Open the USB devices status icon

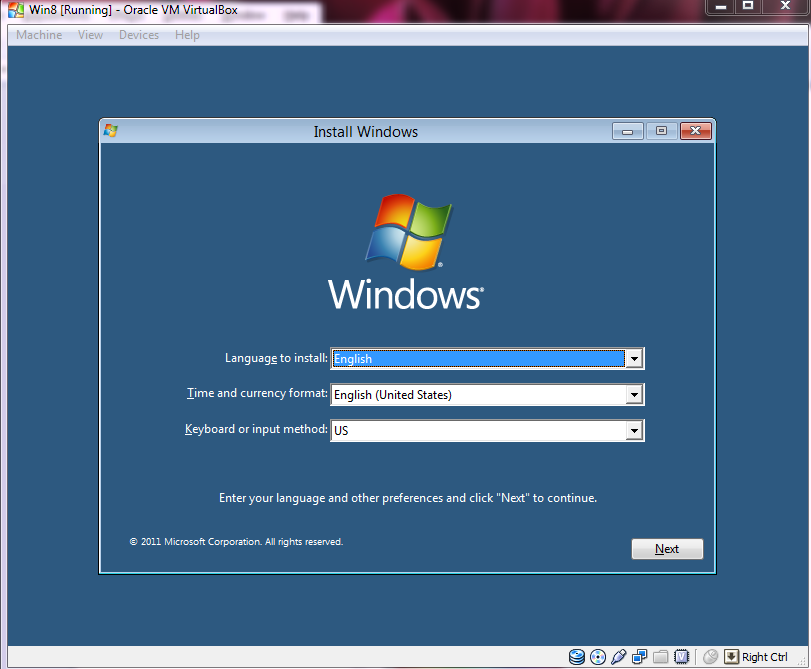[619, 657]
